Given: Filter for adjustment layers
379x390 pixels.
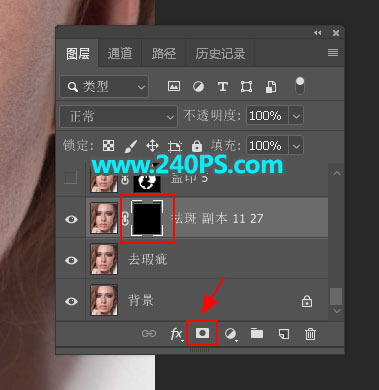Looking at the screenshot, I should [198, 87].
